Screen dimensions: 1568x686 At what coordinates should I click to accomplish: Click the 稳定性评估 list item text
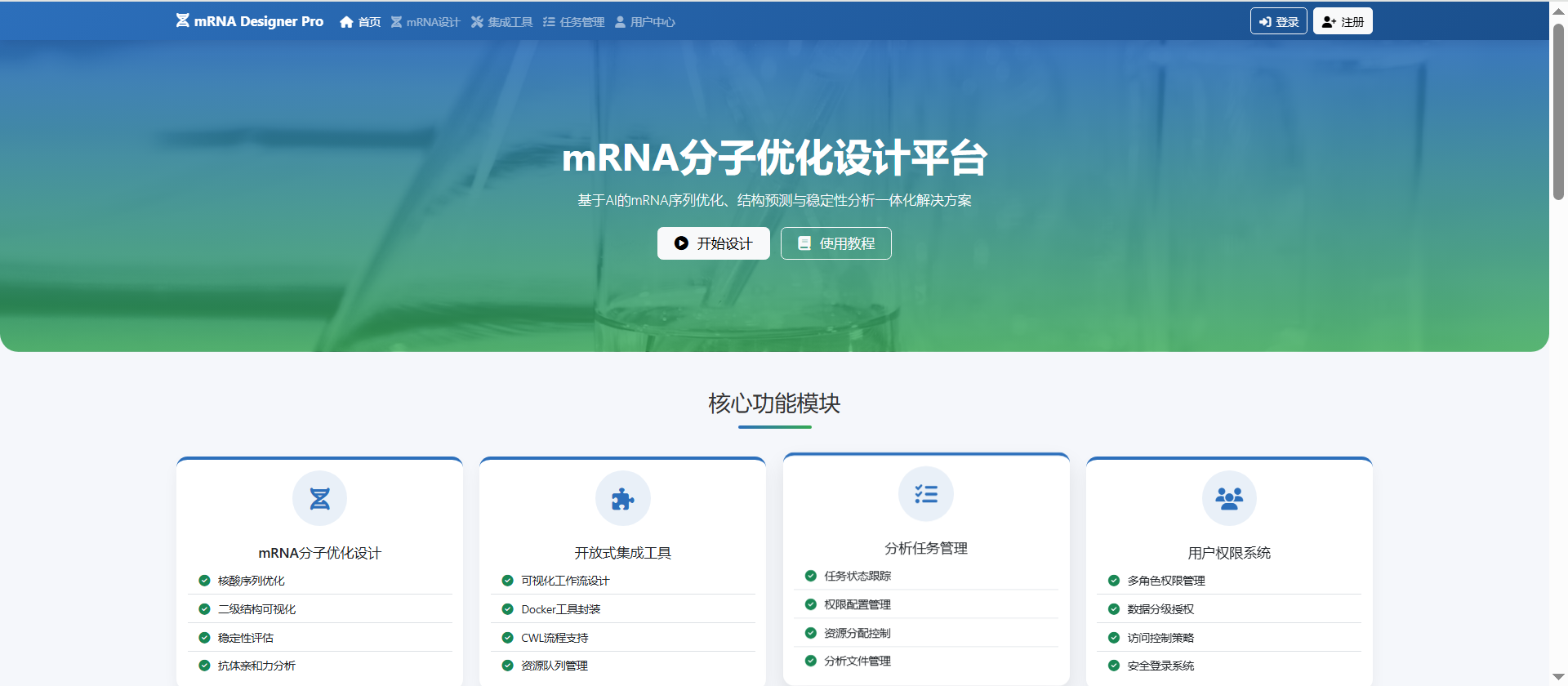(246, 638)
